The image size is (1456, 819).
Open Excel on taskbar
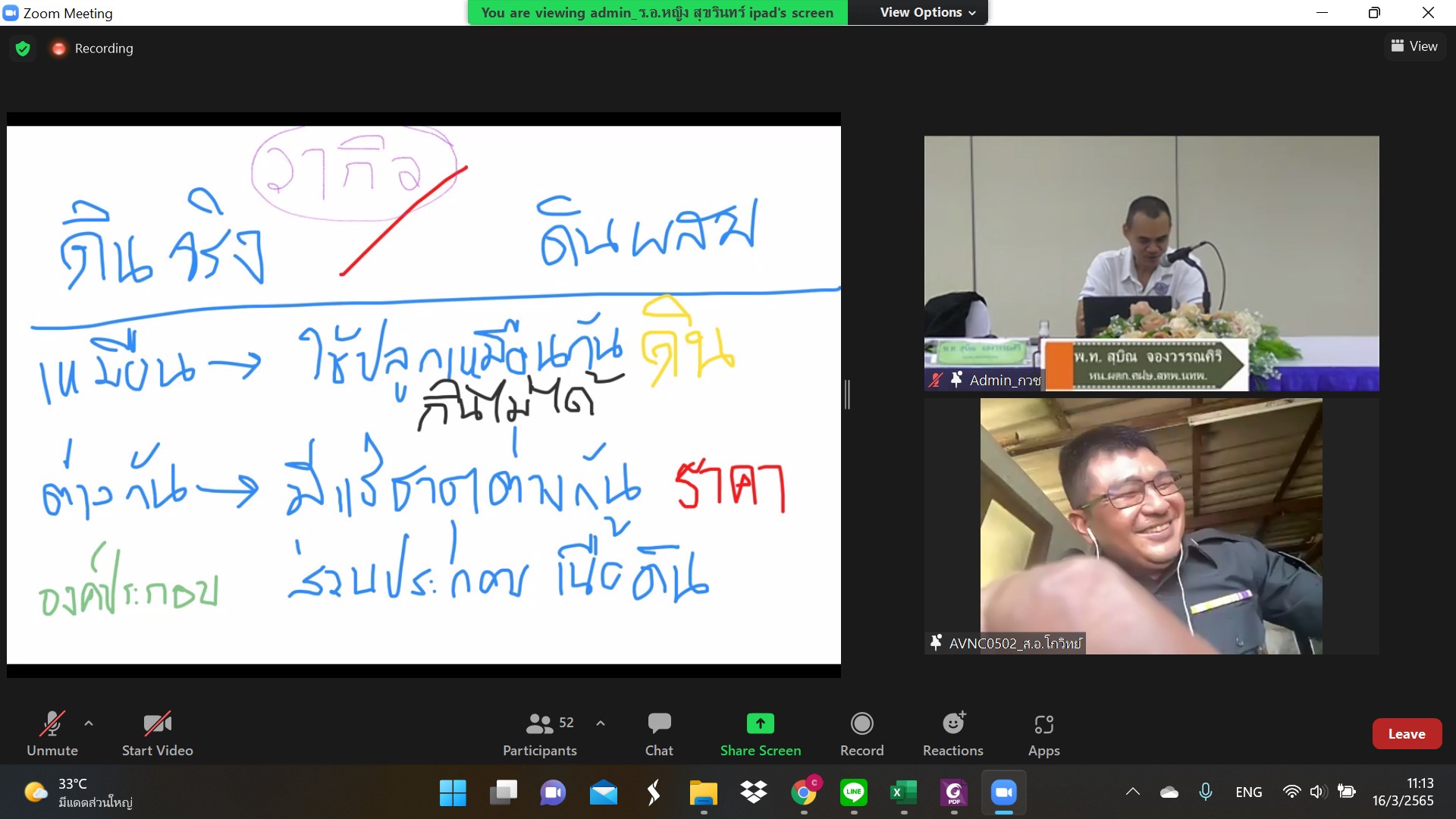pos(903,793)
